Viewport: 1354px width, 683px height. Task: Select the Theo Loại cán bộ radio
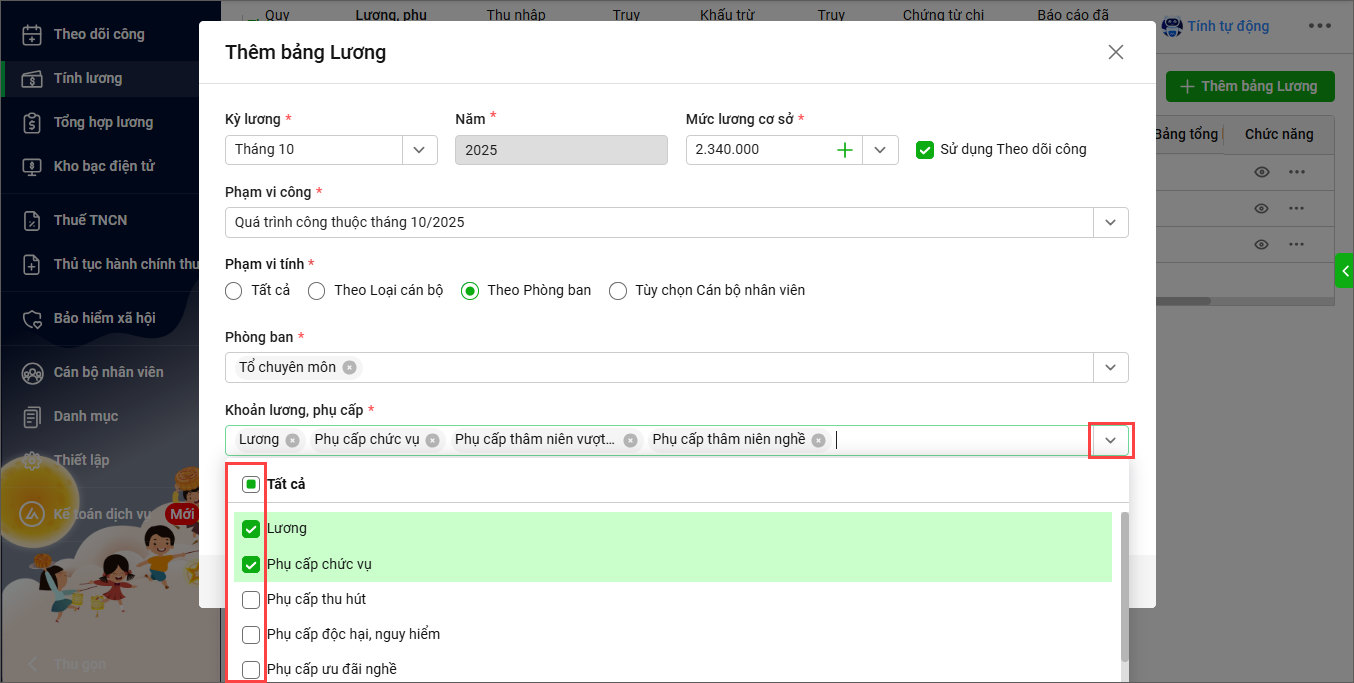pyautogui.click(x=317, y=291)
